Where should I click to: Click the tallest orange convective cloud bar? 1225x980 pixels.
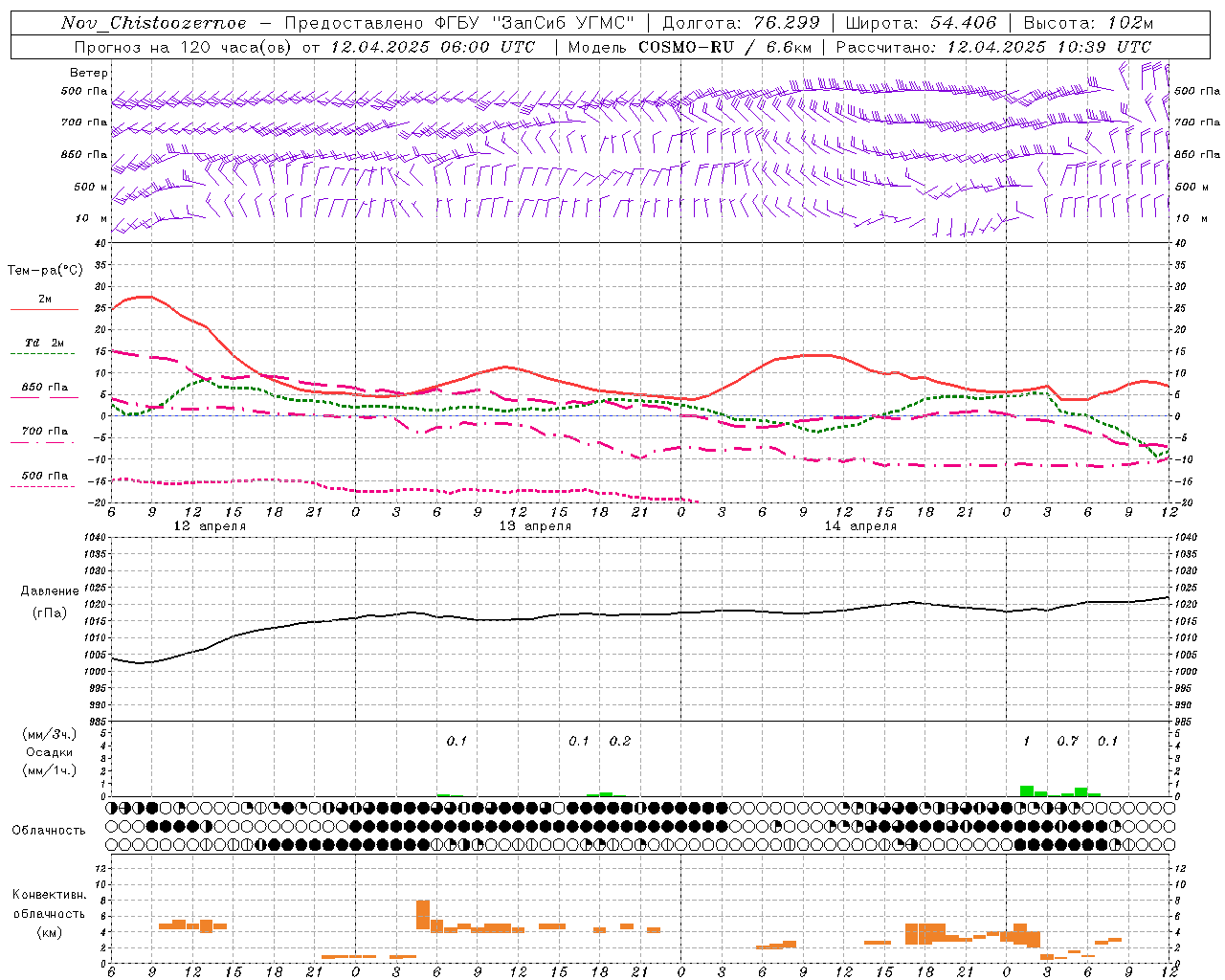423,915
